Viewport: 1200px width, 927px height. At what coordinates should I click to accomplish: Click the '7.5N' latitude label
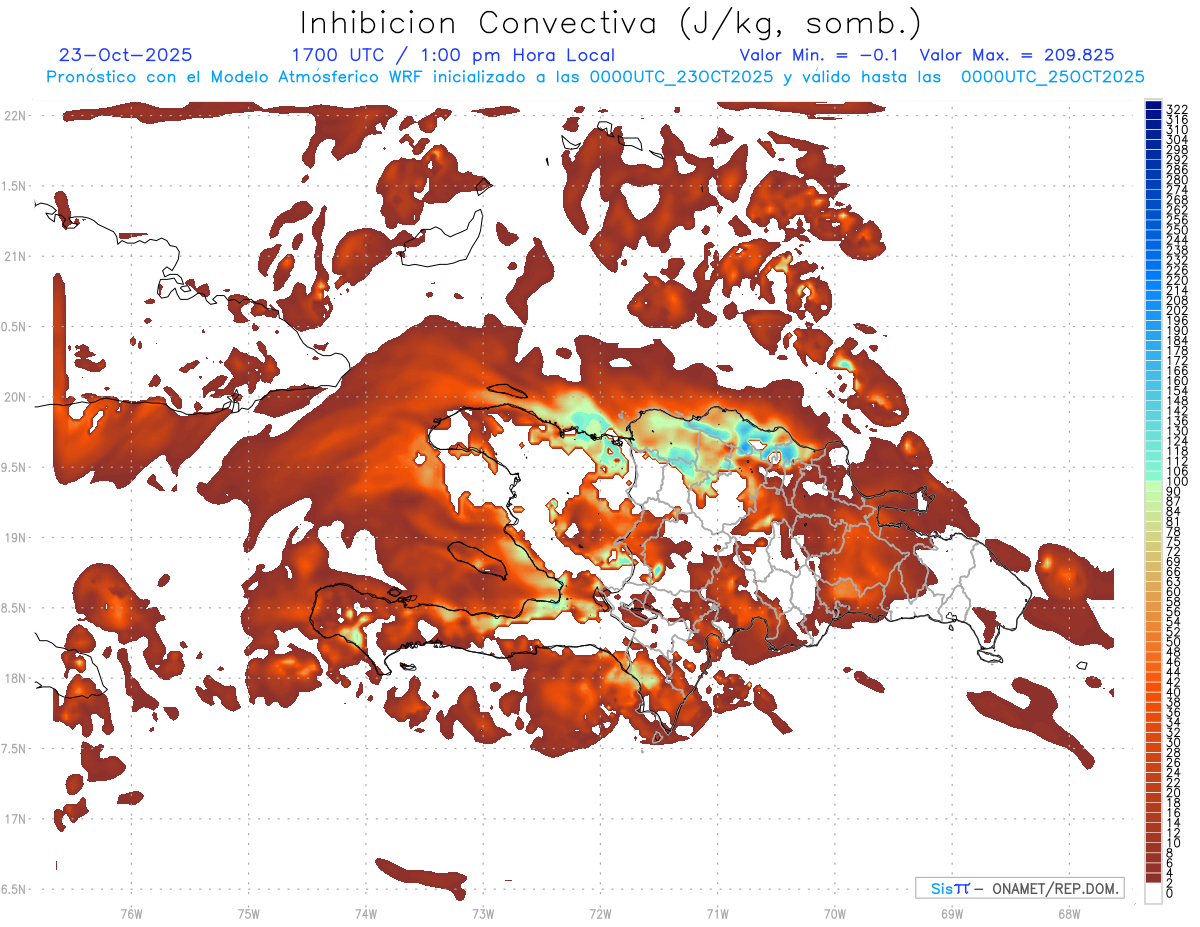tap(14, 749)
